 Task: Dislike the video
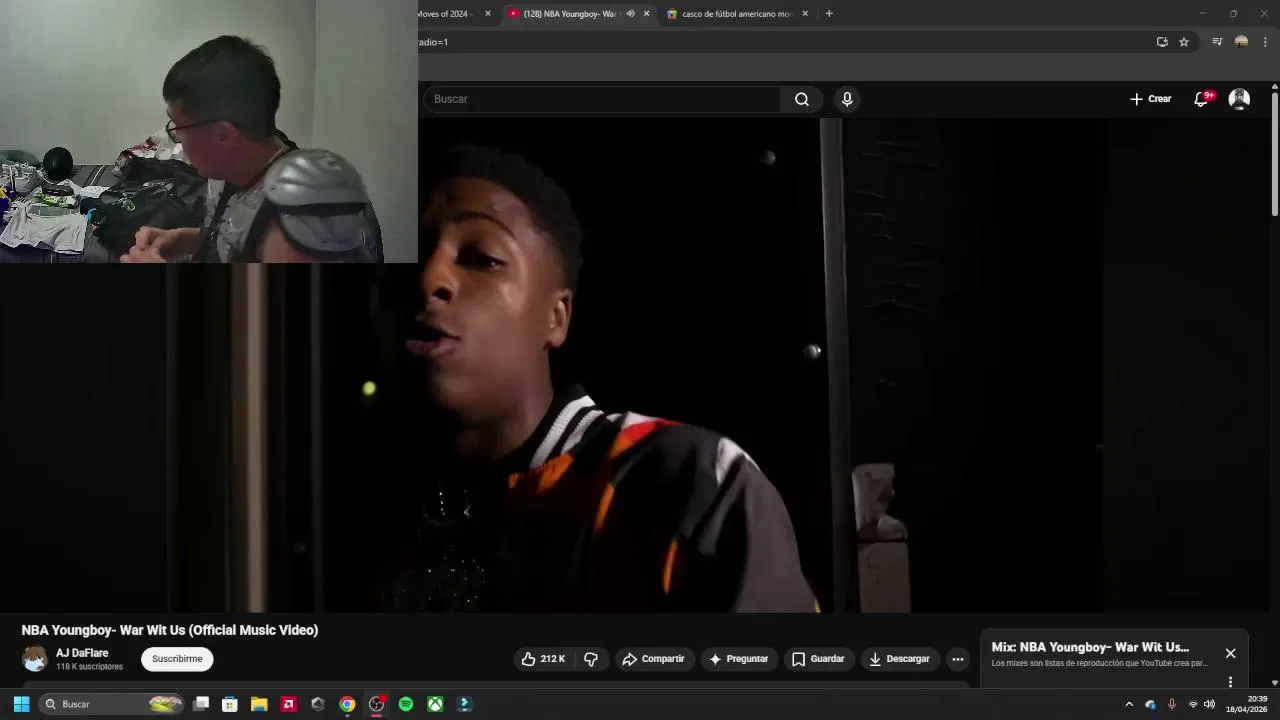591,659
